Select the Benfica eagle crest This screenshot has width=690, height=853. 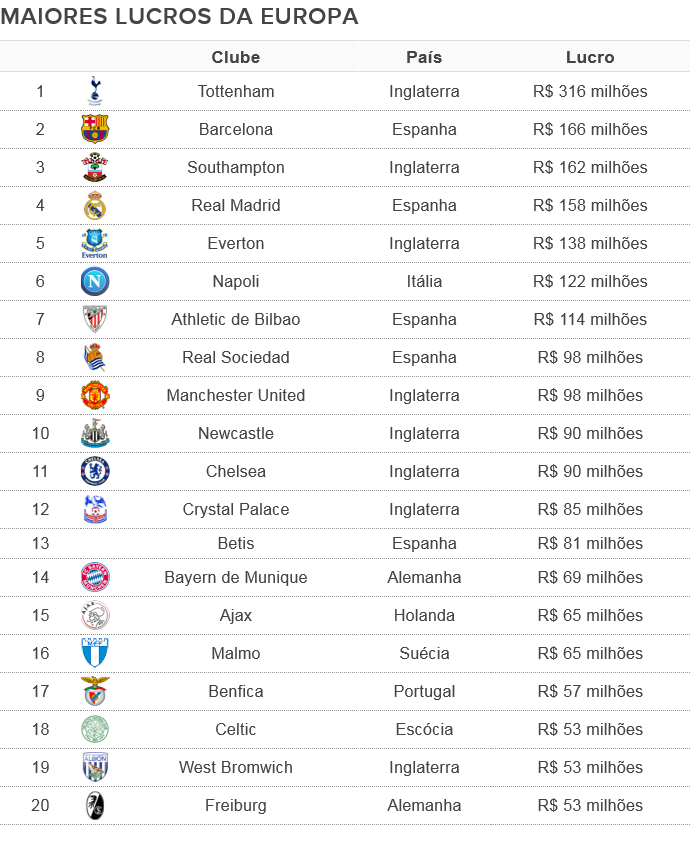pos(95,691)
